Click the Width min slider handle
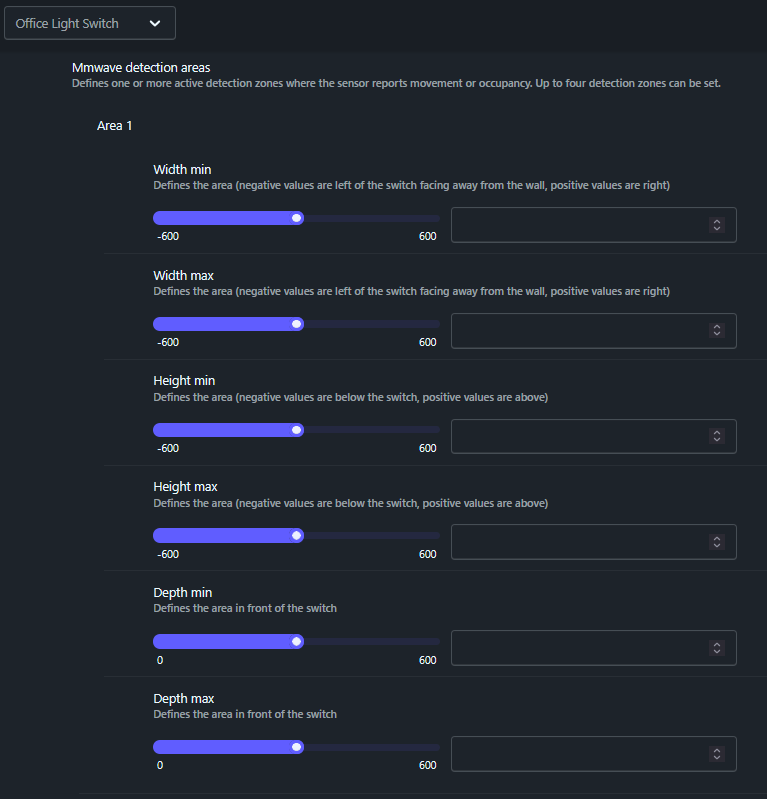This screenshot has width=767, height=799. point(297,218)
